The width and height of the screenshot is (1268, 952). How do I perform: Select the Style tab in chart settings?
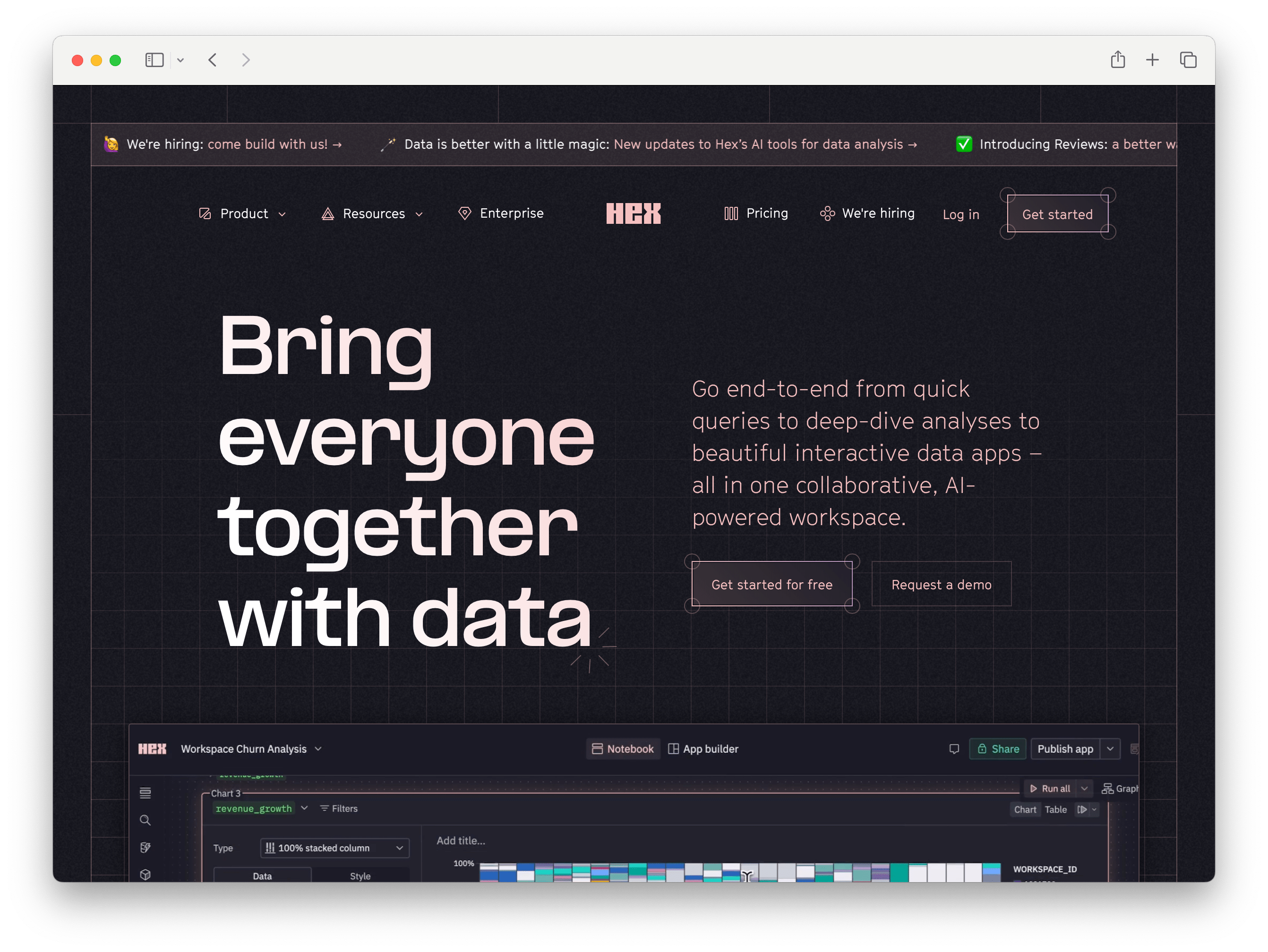click(360, 875)
